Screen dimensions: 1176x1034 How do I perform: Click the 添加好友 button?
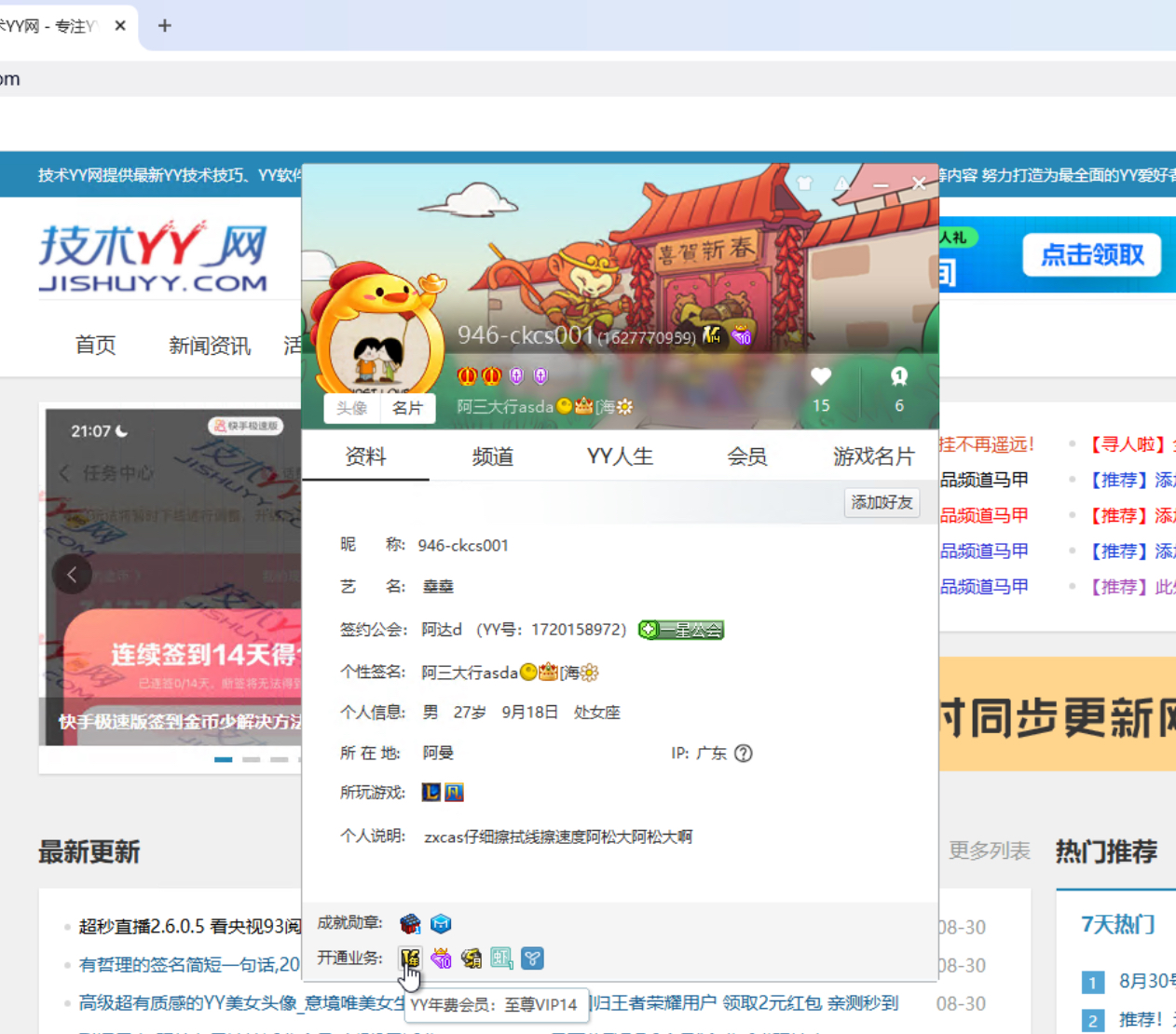tap(882, 503)
